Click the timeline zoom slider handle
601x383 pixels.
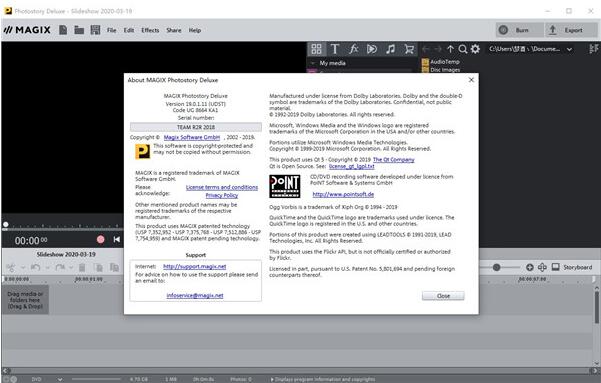pyautogui.click(x=496, y=267)
